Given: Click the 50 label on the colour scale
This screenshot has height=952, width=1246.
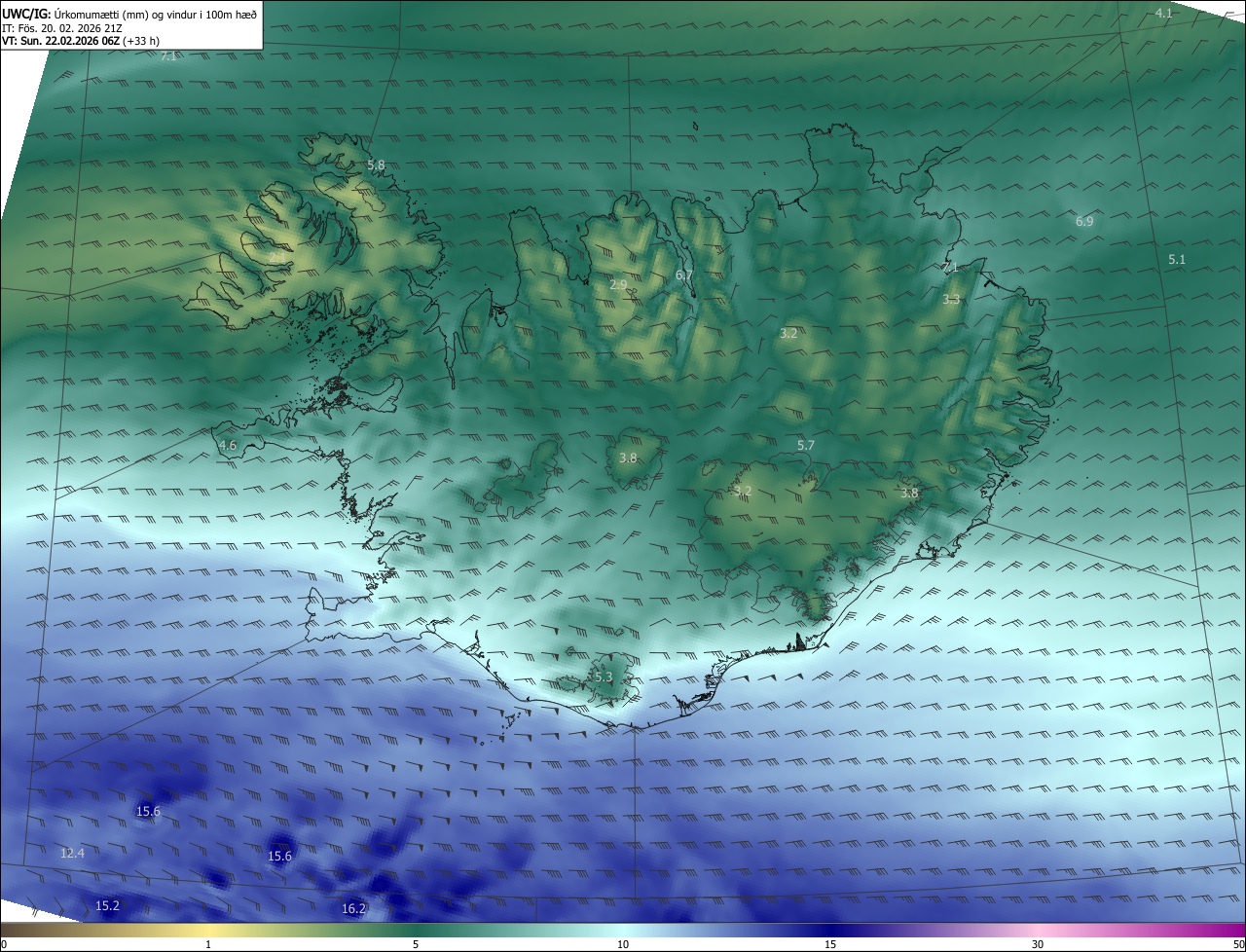Looking at the screenshot, I should point(1238,944).
